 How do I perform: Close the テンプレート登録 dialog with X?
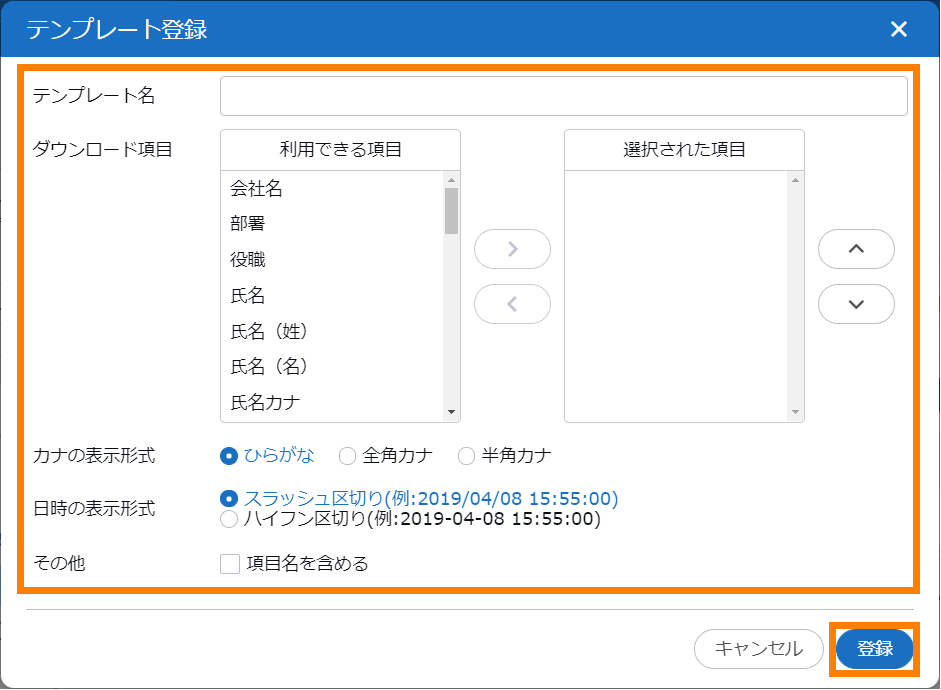coord(898,29)
